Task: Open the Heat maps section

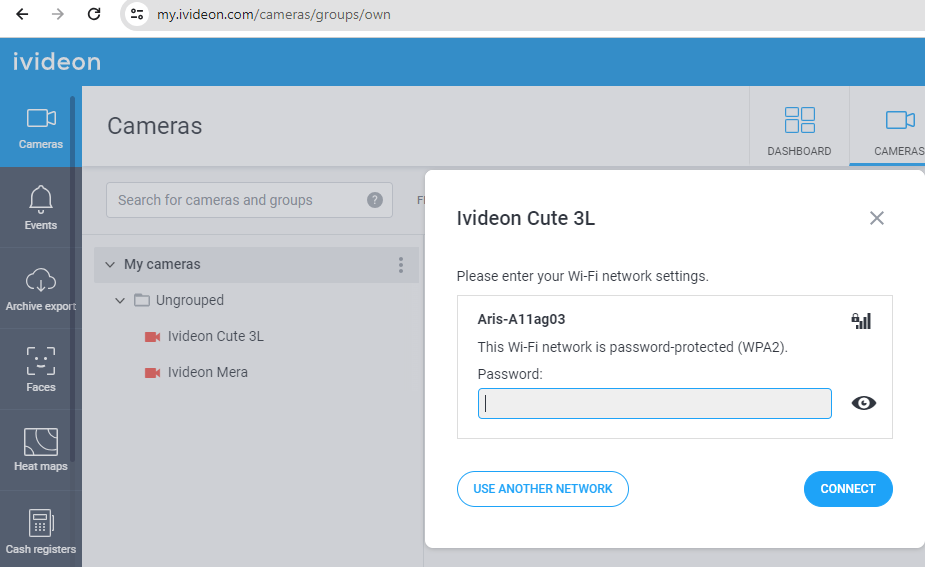Action: (41, 450)
